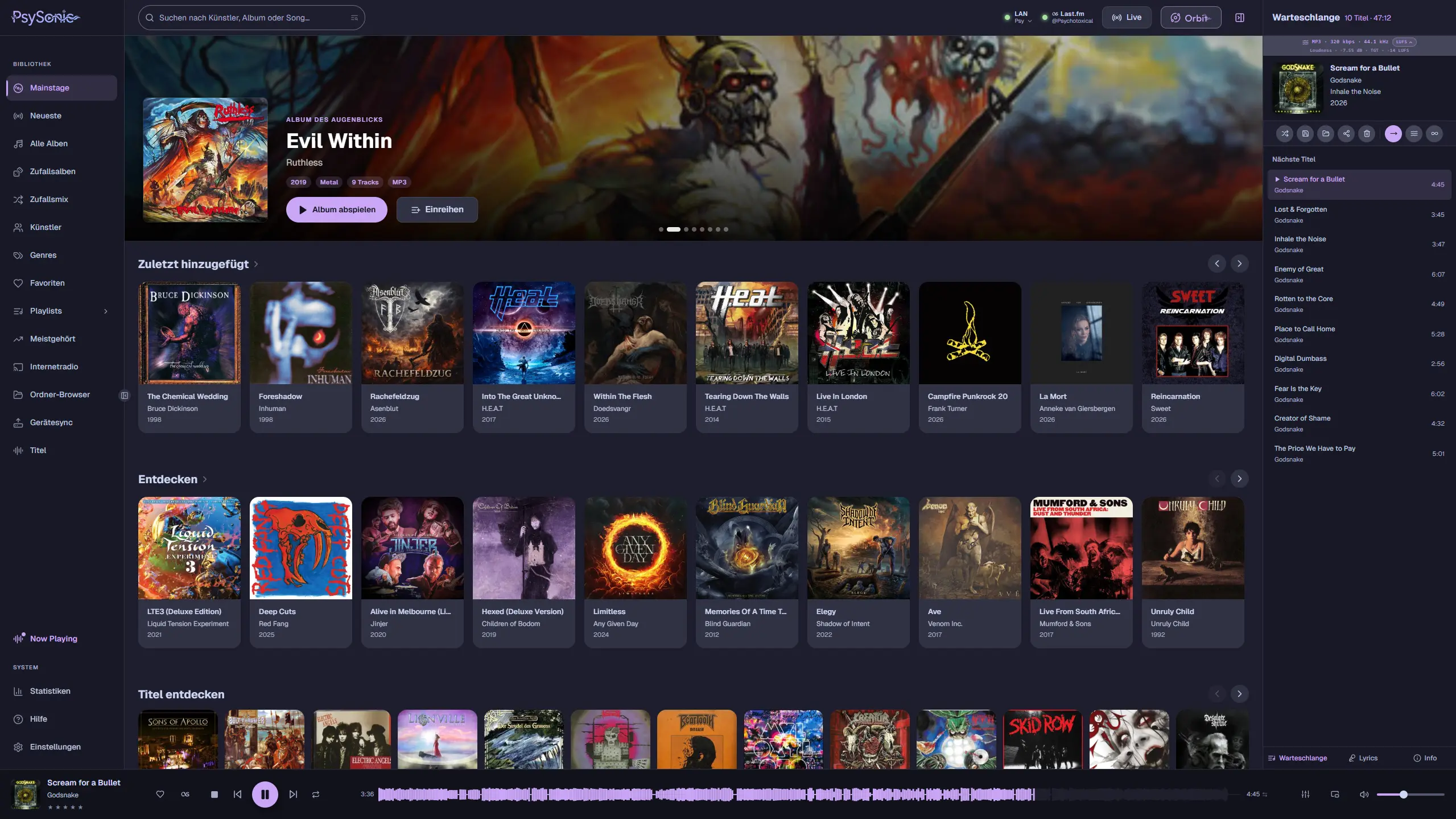
Task: Open the Skid Row track cover in Titel entdecken
Action: 1043,739
